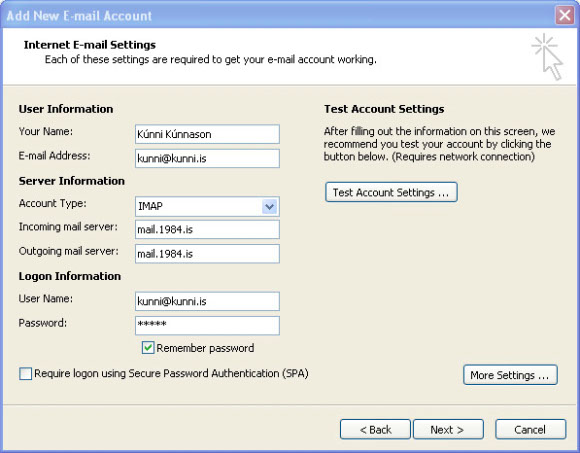Open the Account Type dropdown arrow

click(270, 206)
